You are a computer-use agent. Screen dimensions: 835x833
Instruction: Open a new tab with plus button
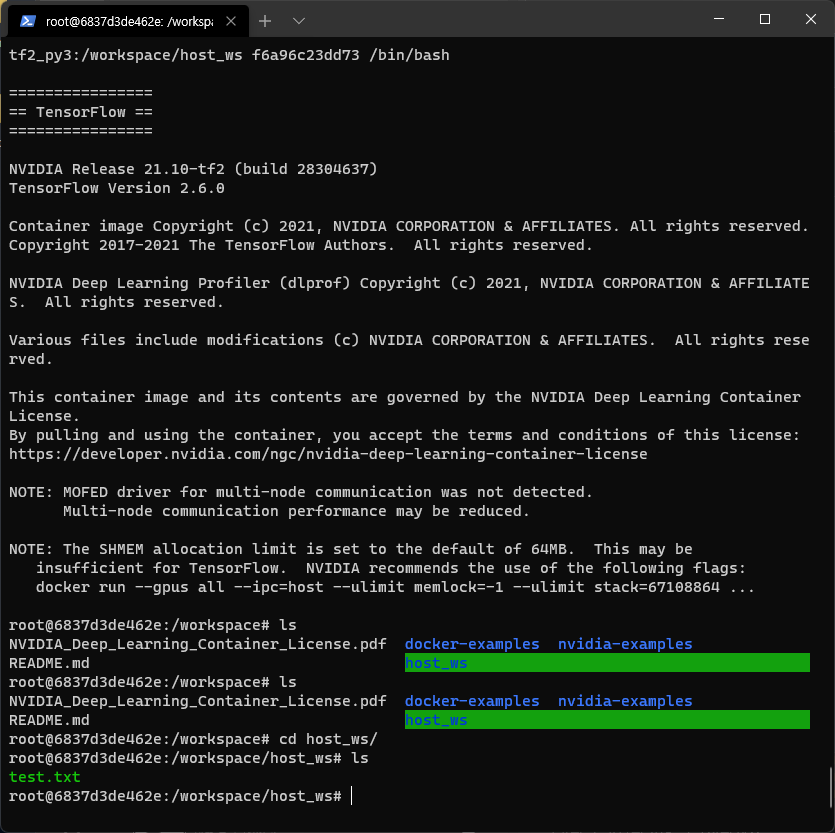pyautogui.click(x=265, y=21)
